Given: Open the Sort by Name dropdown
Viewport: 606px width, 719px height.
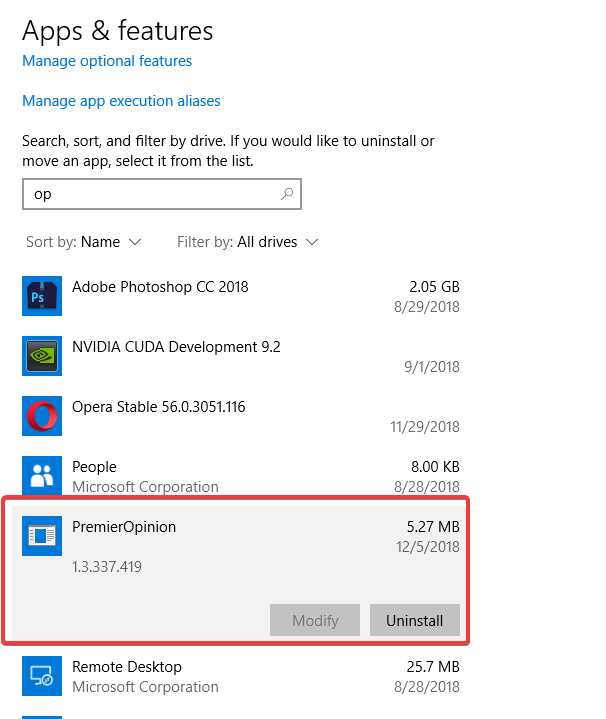Looking at the screenshot, I should click(x=83, y=242).
